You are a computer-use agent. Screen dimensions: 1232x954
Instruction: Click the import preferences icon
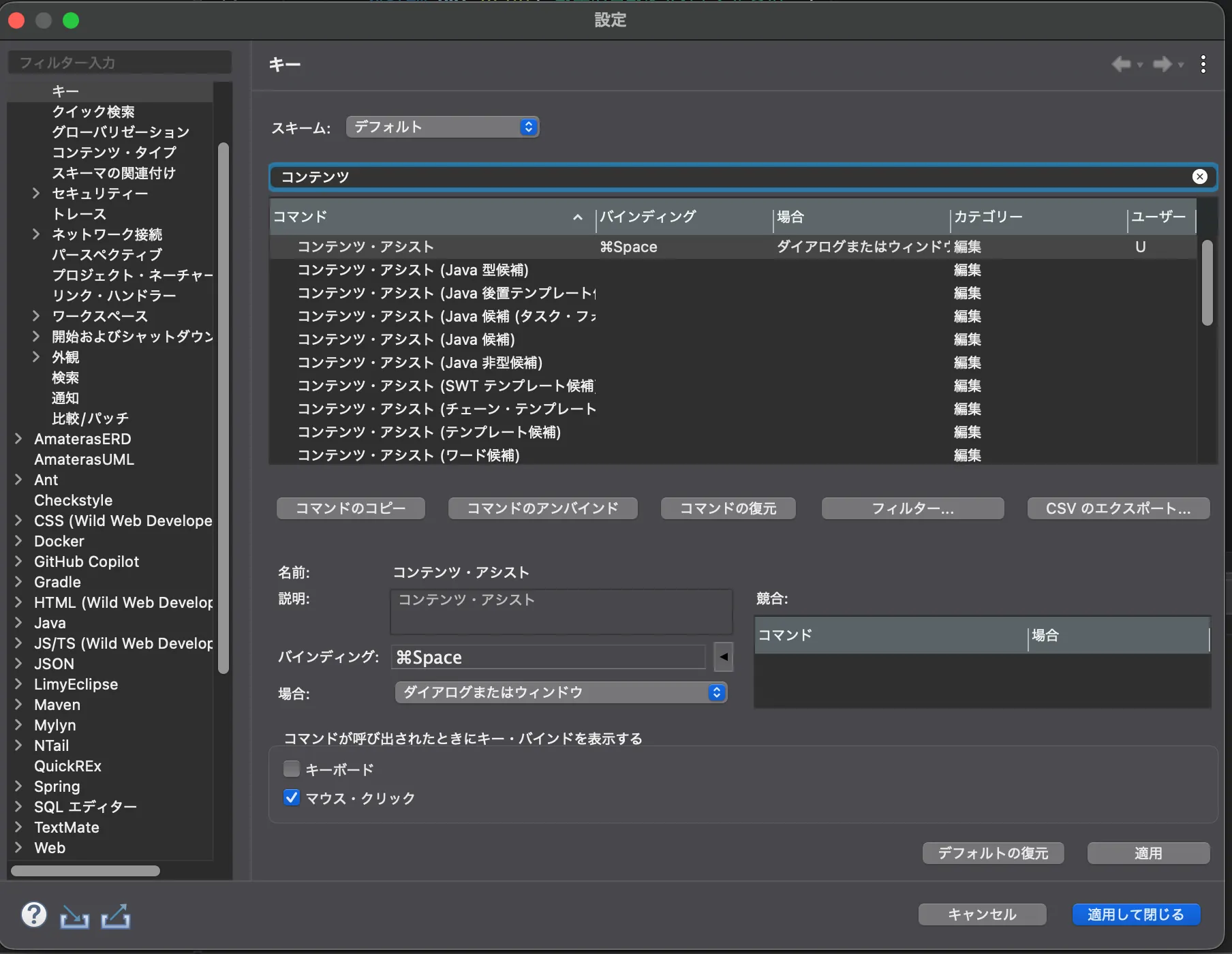[x=74, y=916]
